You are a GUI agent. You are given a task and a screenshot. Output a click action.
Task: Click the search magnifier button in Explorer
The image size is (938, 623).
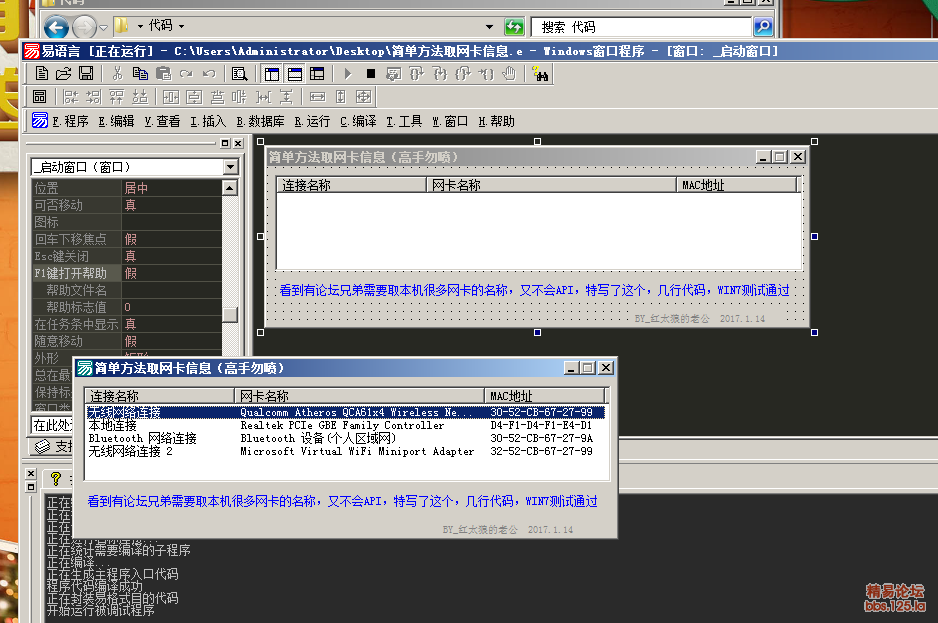[763, 26]
